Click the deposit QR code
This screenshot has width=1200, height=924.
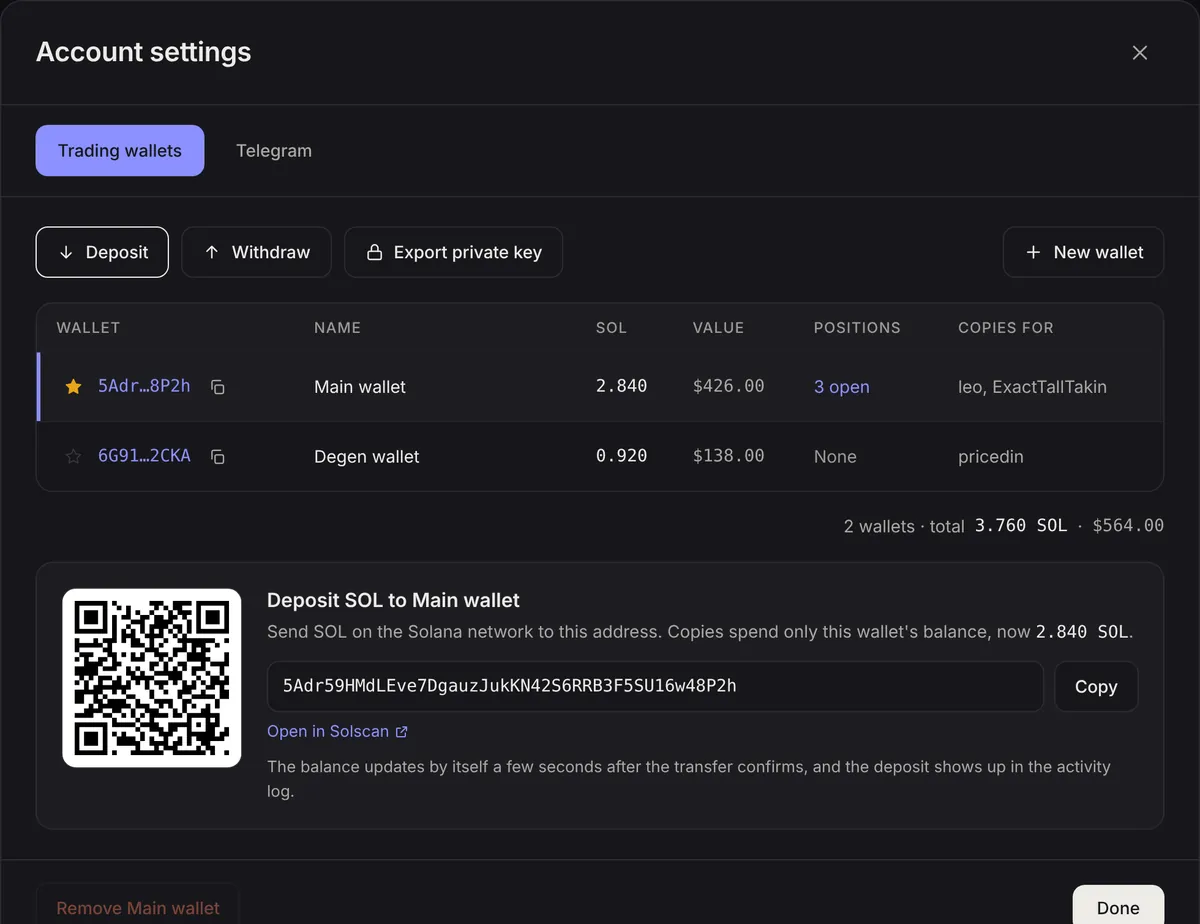152,678
